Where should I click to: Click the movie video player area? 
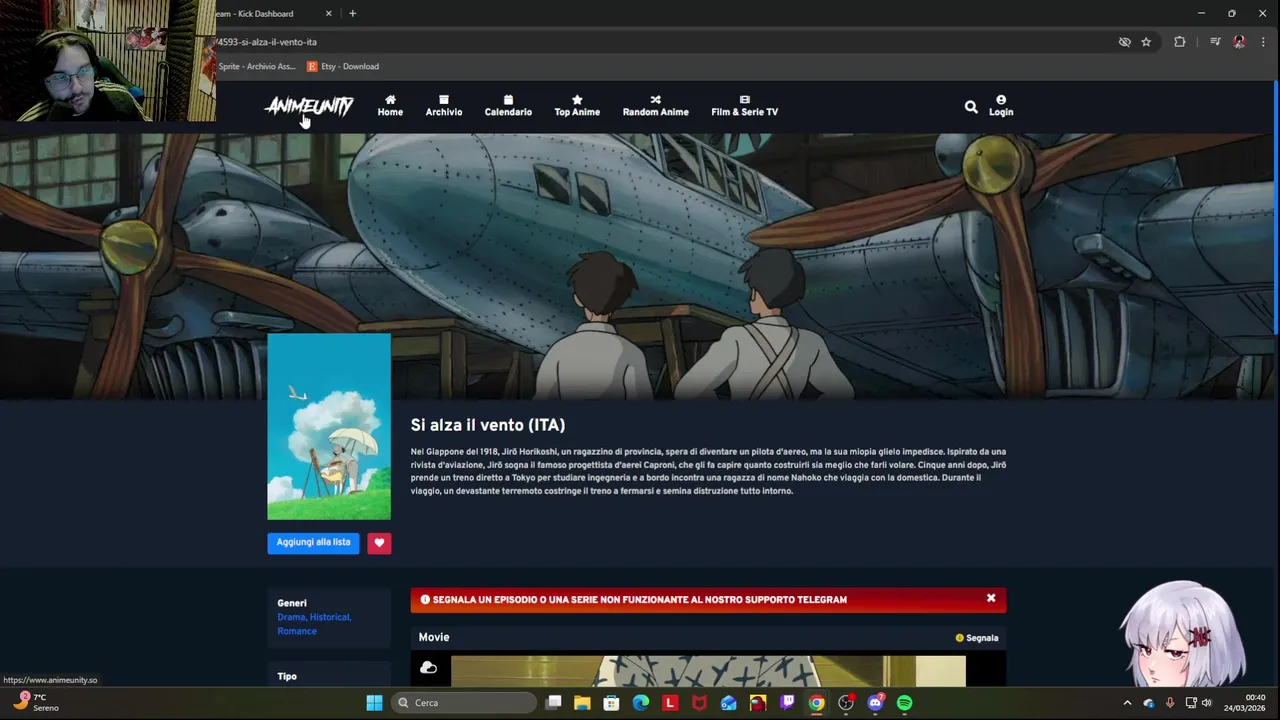(x=708, y=671)
